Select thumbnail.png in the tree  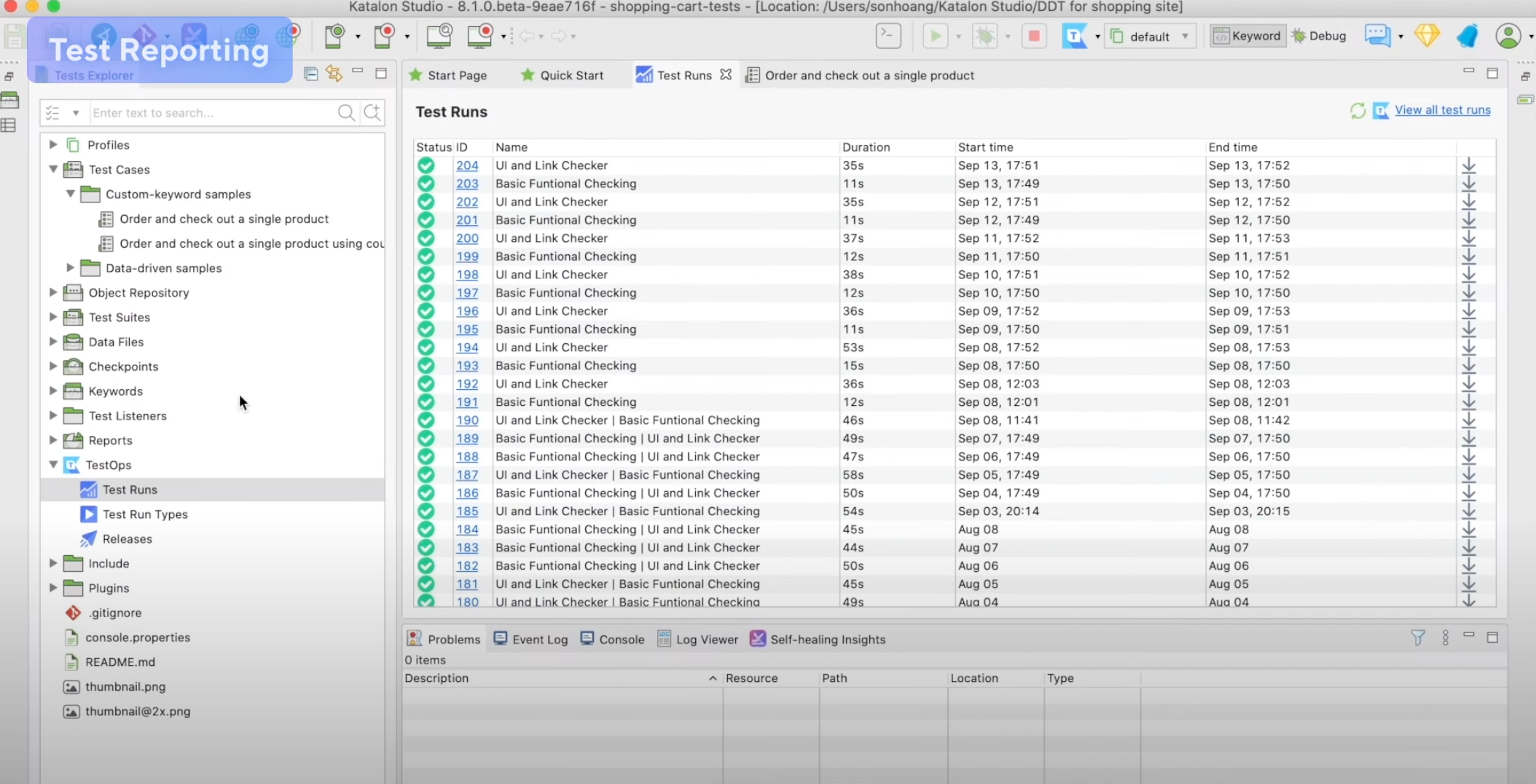125,686
